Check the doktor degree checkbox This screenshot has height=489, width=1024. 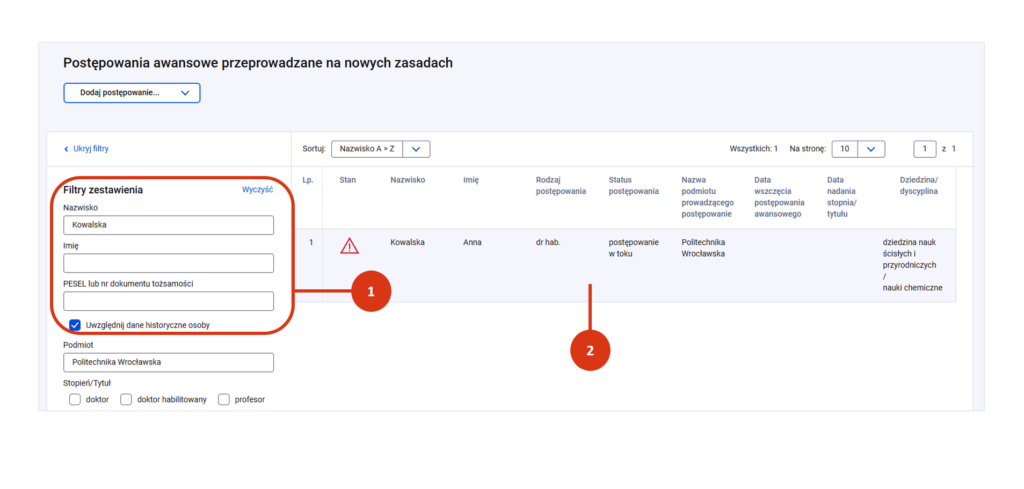[75, 399]
